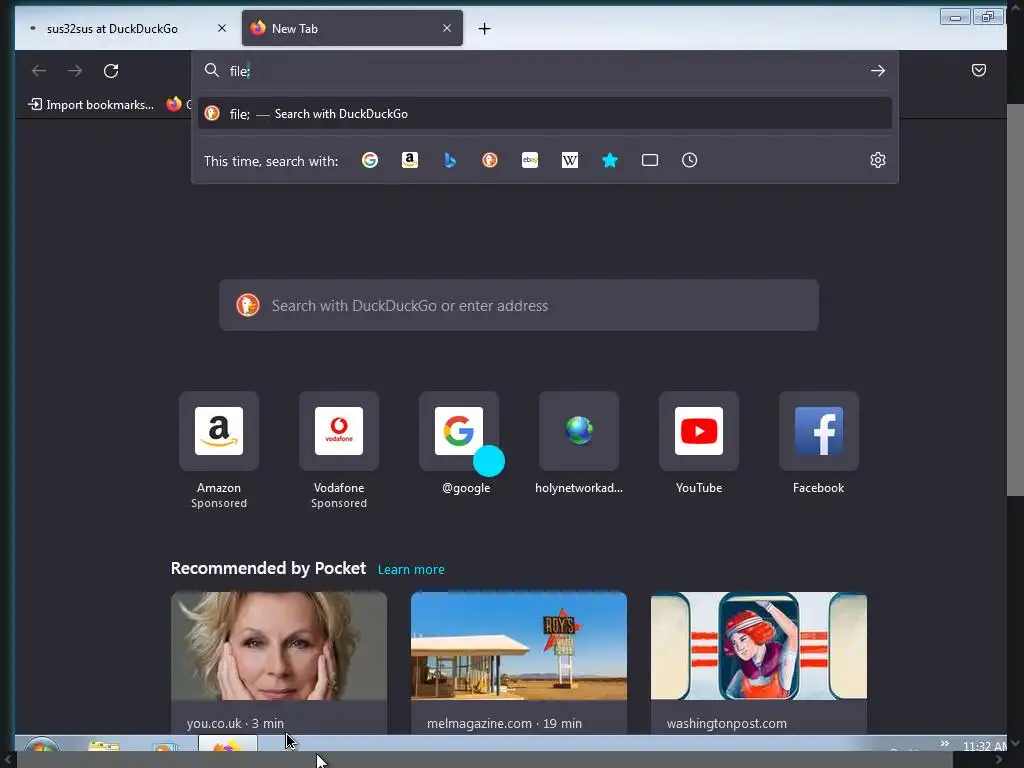Screen dimensions: 1024x768
Task: Search this time with Google
Action: 370,160
